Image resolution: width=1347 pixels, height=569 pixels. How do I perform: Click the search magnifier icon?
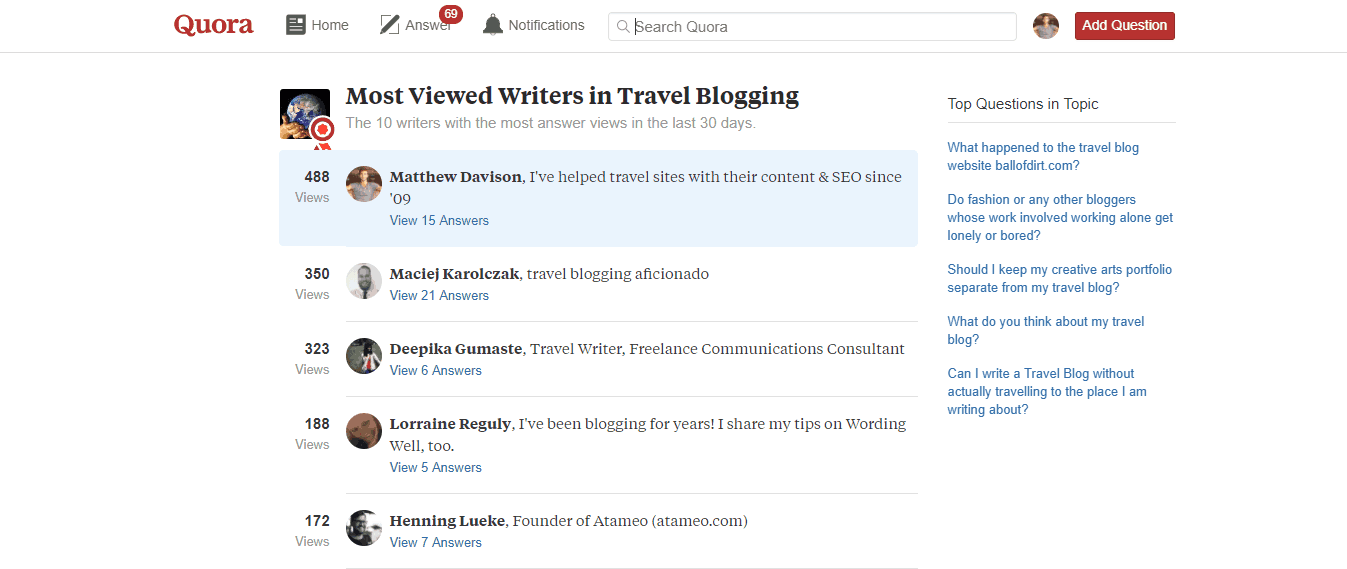(x=623, y=27)
